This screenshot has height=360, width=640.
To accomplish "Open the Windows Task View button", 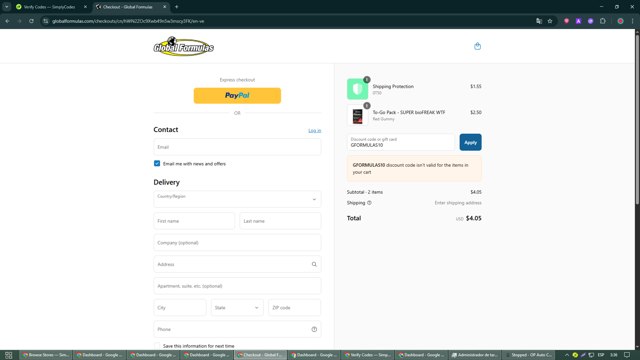I will coord(9,355).
